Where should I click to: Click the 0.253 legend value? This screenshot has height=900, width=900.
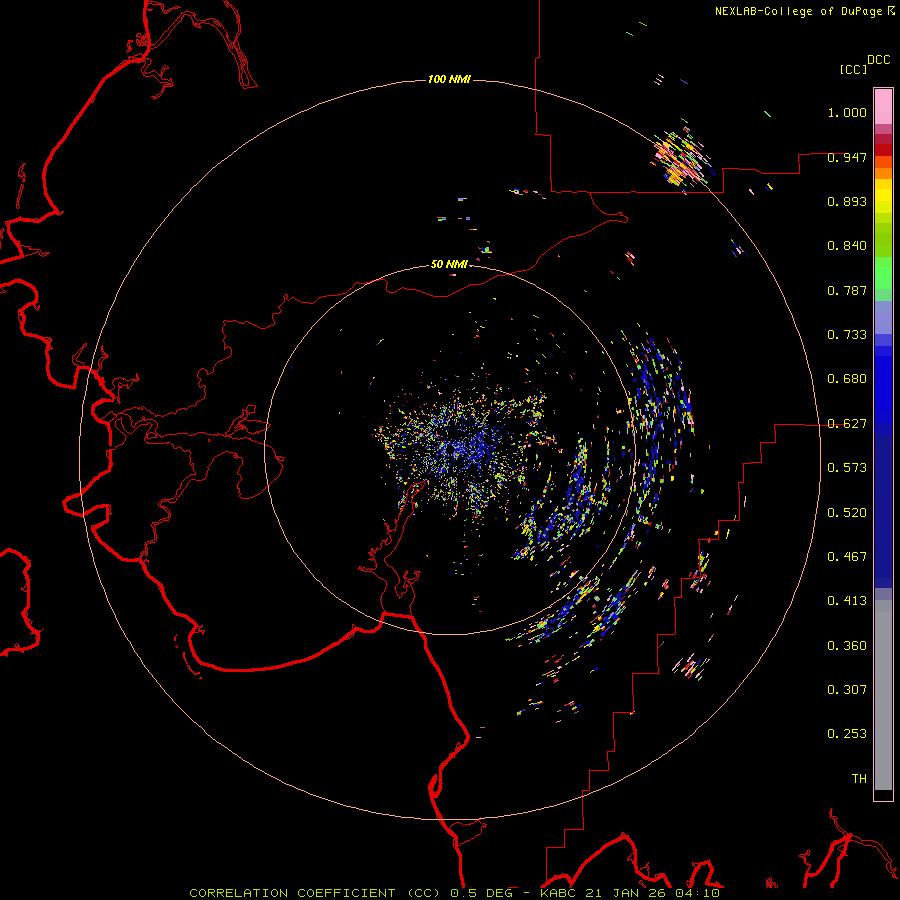click(x=847, y=734)
